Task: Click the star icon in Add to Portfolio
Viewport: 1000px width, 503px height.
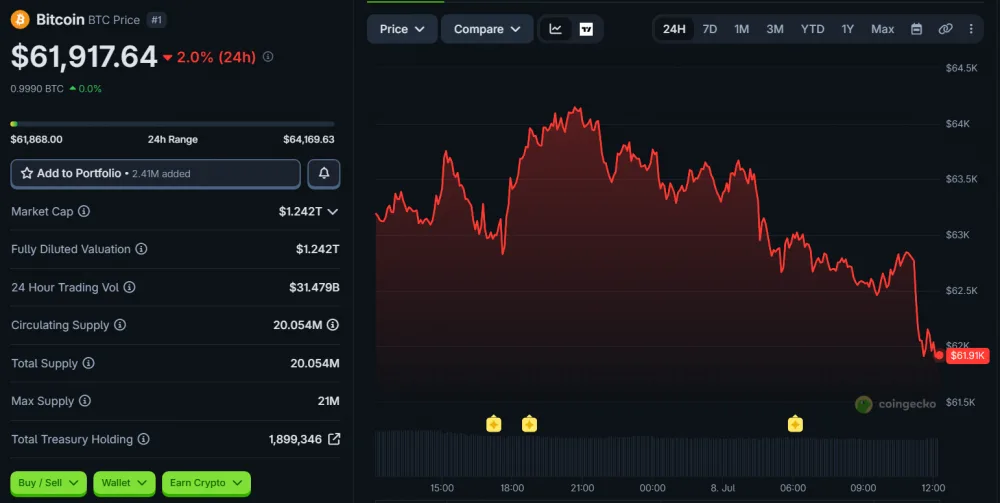Action: pos(27,173)
